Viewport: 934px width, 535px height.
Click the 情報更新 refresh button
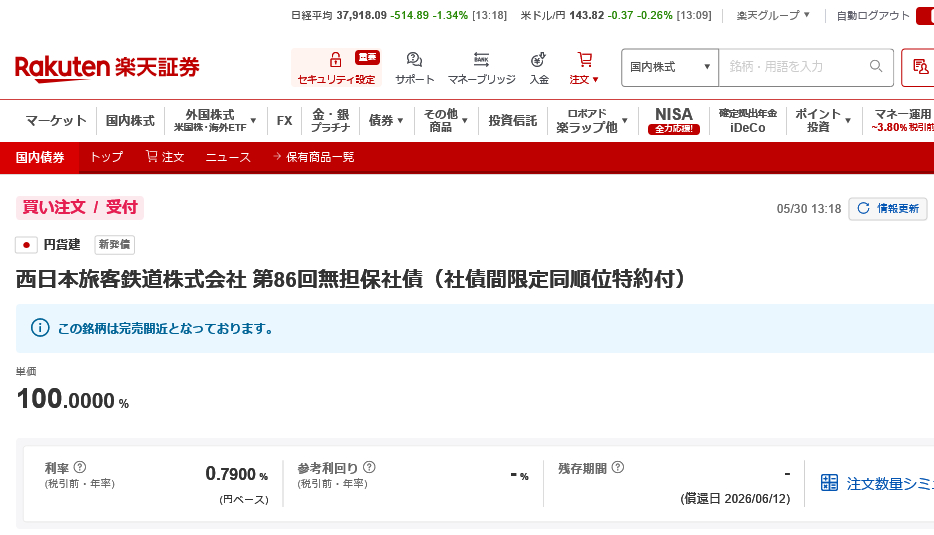coord(888,209)
